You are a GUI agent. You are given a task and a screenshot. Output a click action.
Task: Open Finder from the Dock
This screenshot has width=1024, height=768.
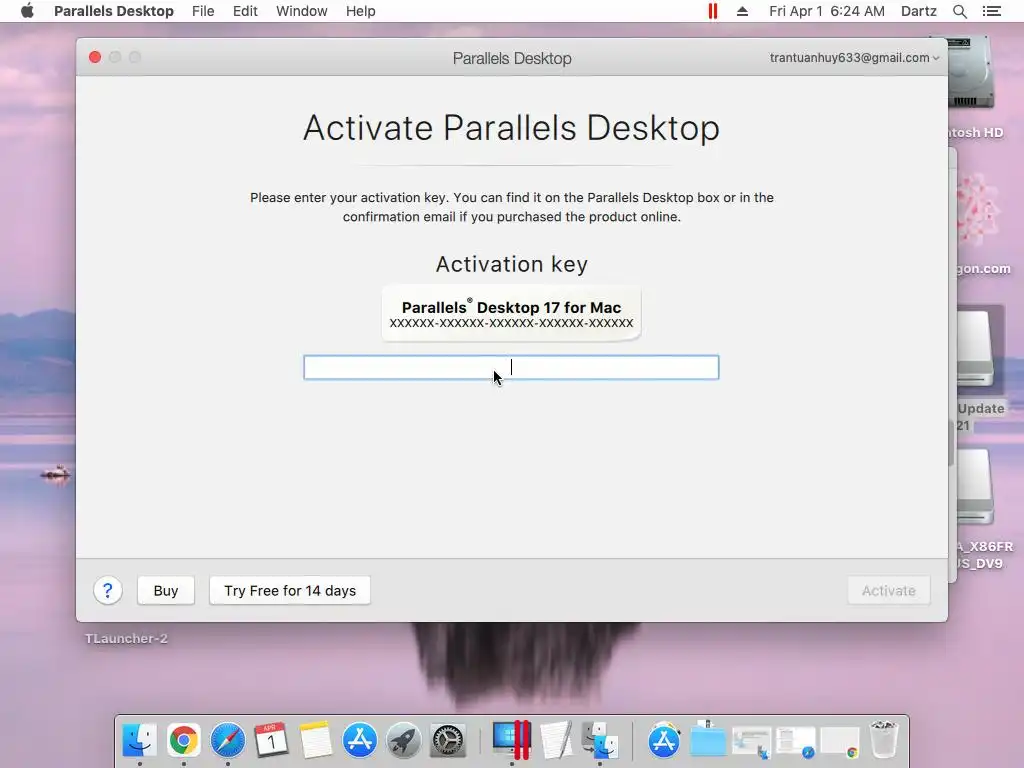pyautogui.click(x=139, y=740)
